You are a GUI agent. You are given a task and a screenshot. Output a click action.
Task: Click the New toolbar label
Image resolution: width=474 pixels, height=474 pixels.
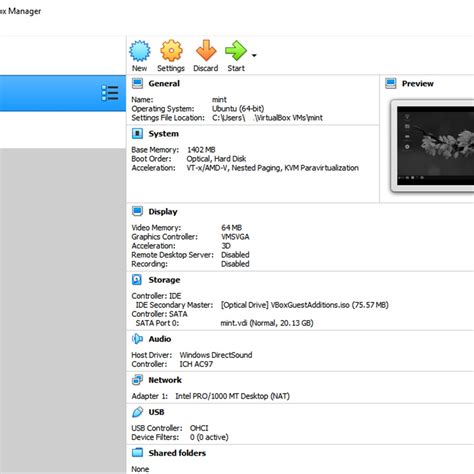[x=139, y=68]
